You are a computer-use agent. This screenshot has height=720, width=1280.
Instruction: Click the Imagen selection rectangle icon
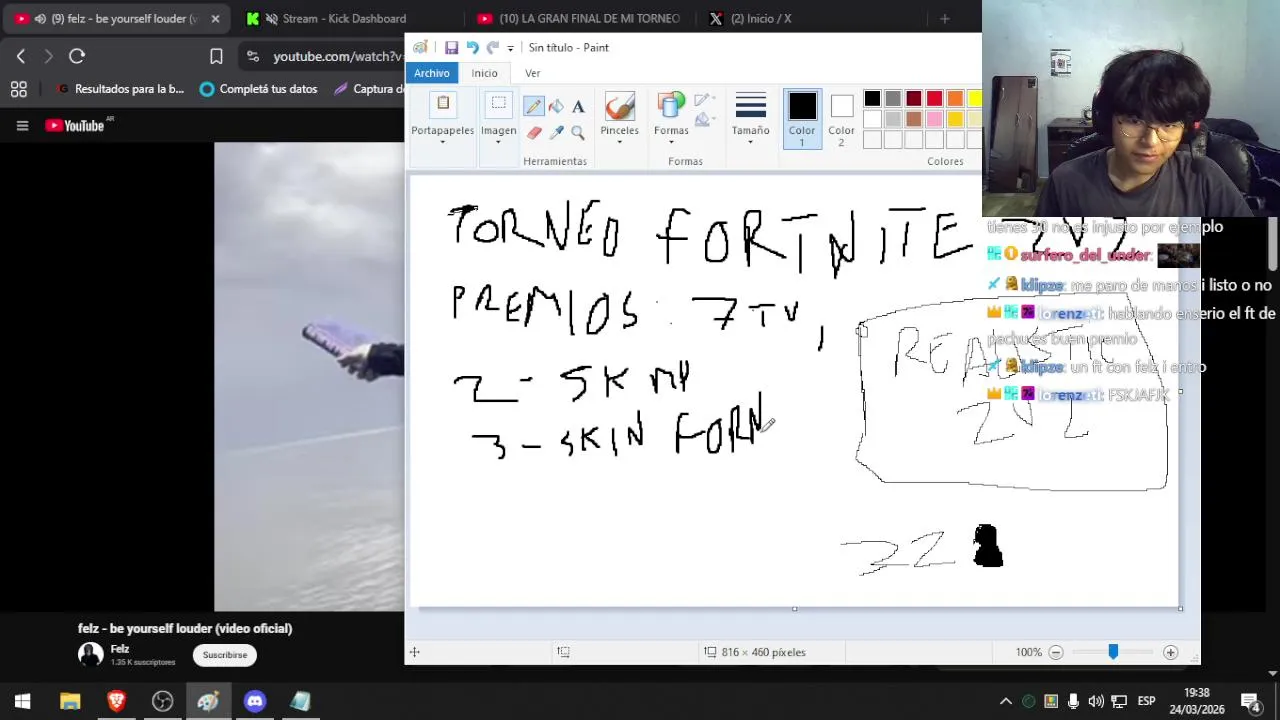[x=498, y=106]
